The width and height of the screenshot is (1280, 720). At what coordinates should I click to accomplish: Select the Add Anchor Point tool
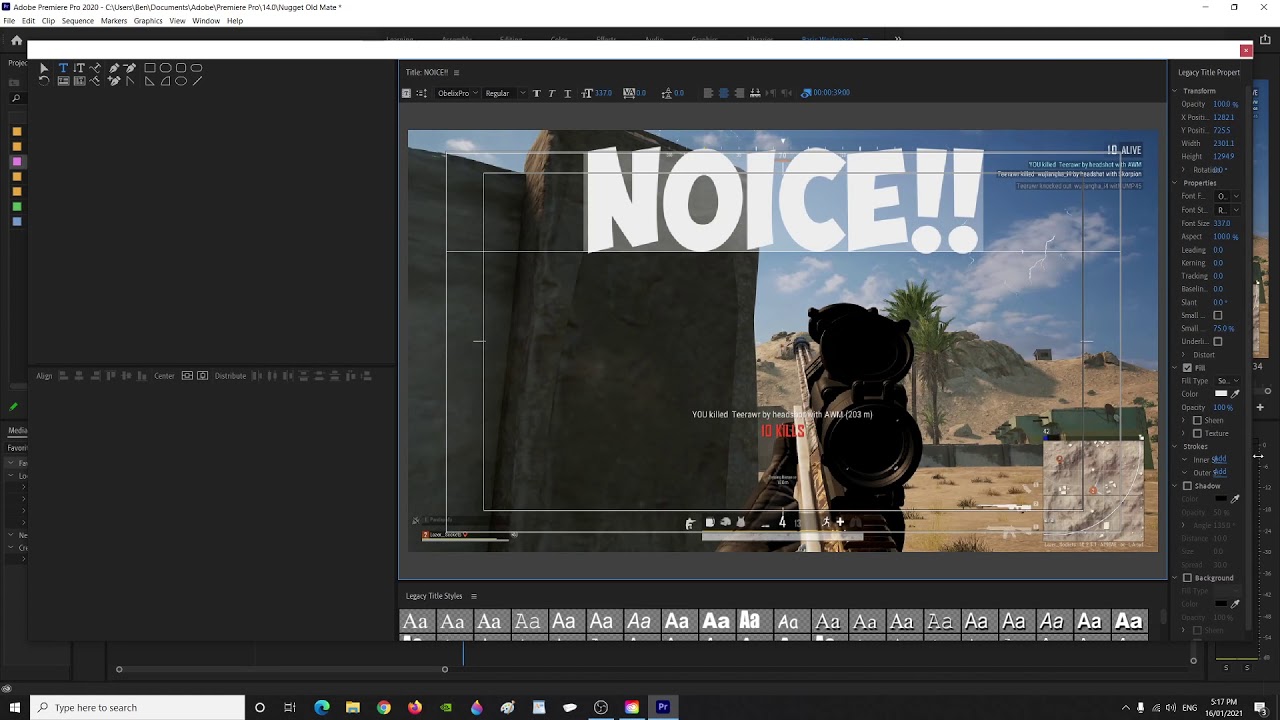point(114,81)
